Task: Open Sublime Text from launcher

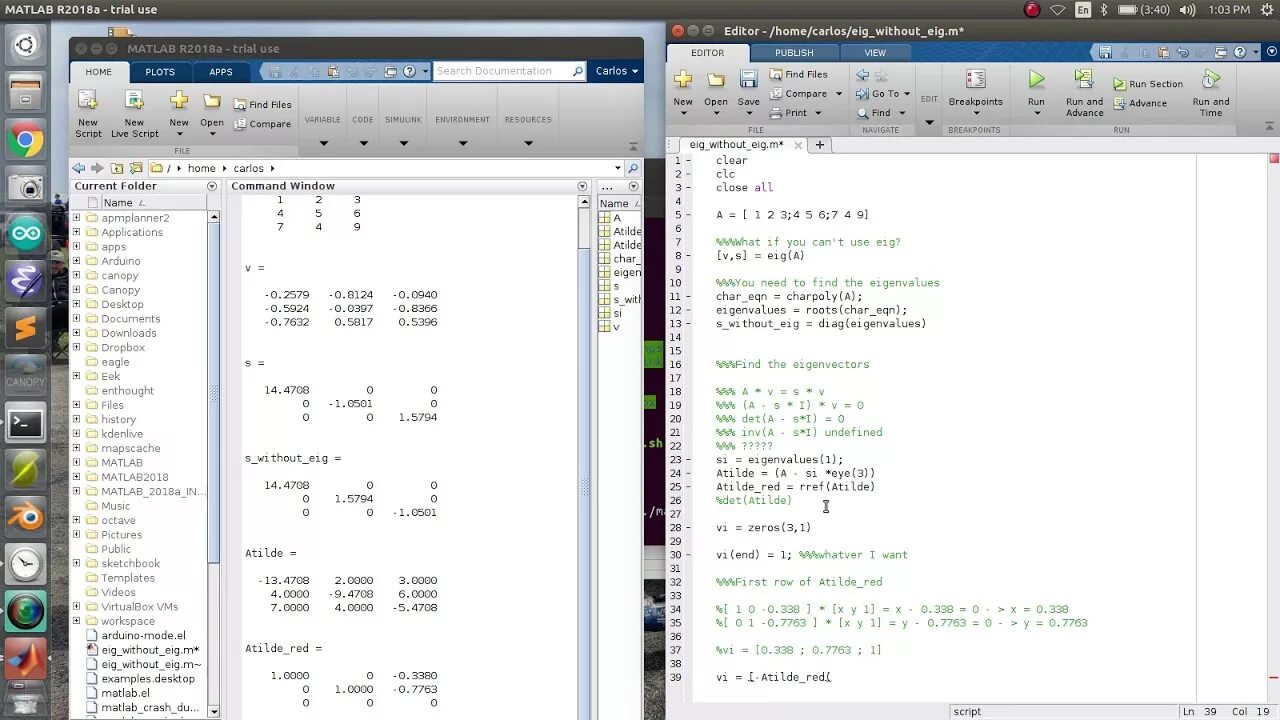Action: (x=26, y=327)
